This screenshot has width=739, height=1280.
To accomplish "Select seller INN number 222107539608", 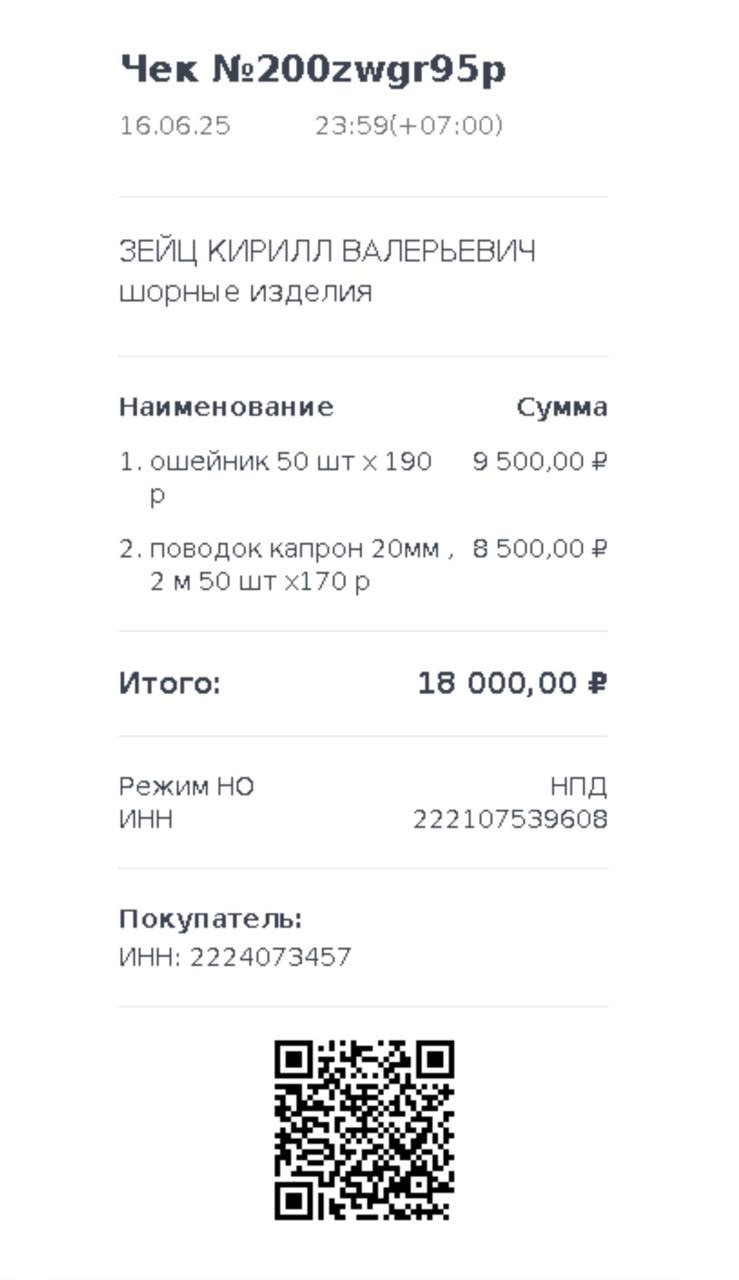I will coord(510,820).
